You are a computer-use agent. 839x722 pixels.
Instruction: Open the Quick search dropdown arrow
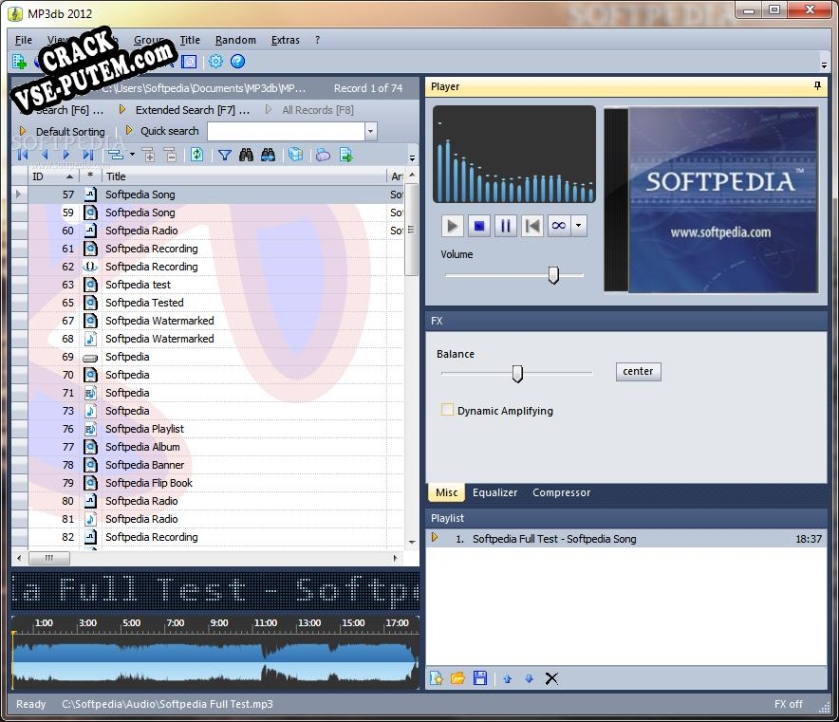tap(370, 131)
